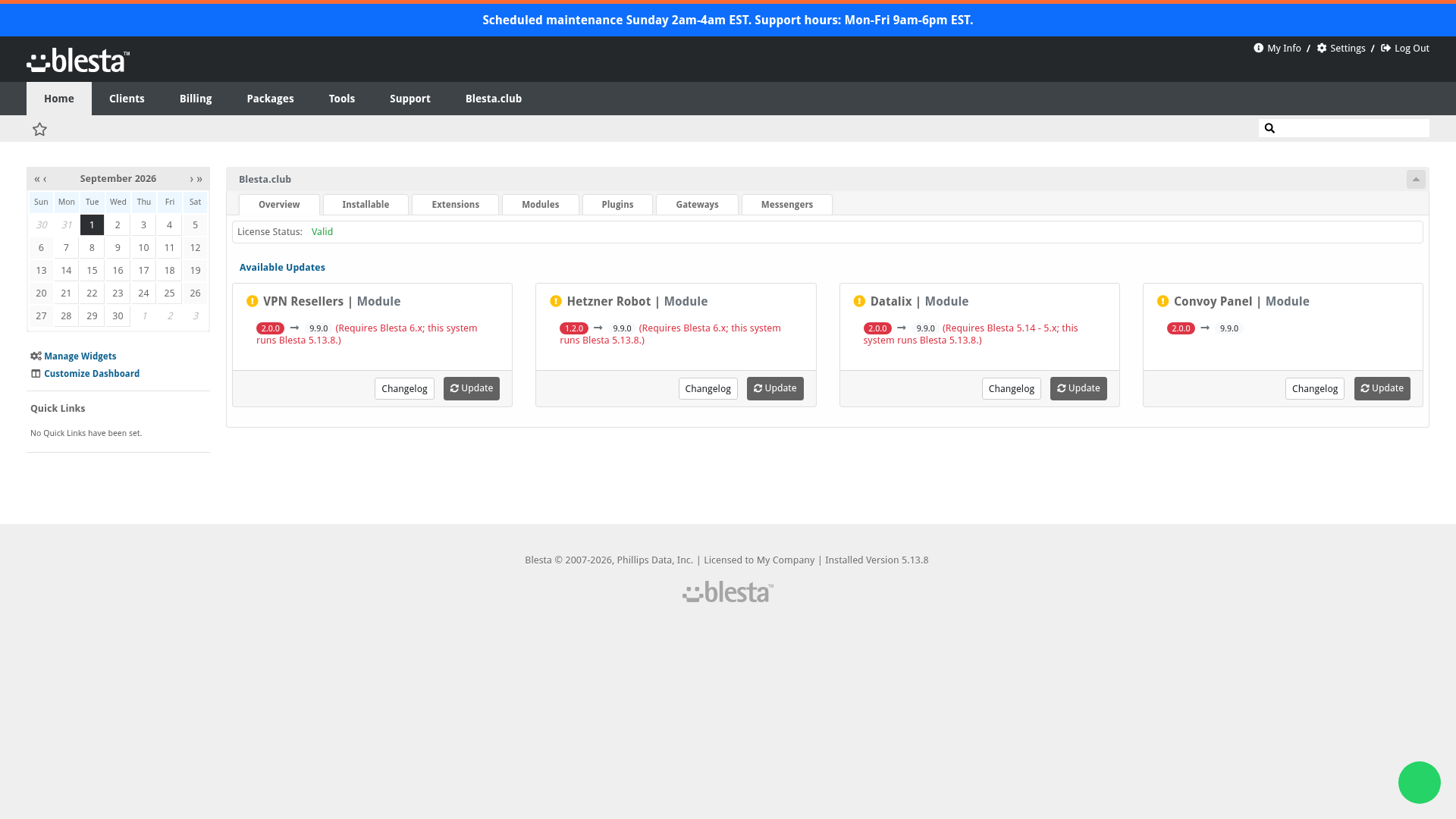Click the yellow warning icon beside Convoy Panel
Screen dimensions: 1456x819
(1163, 302)
